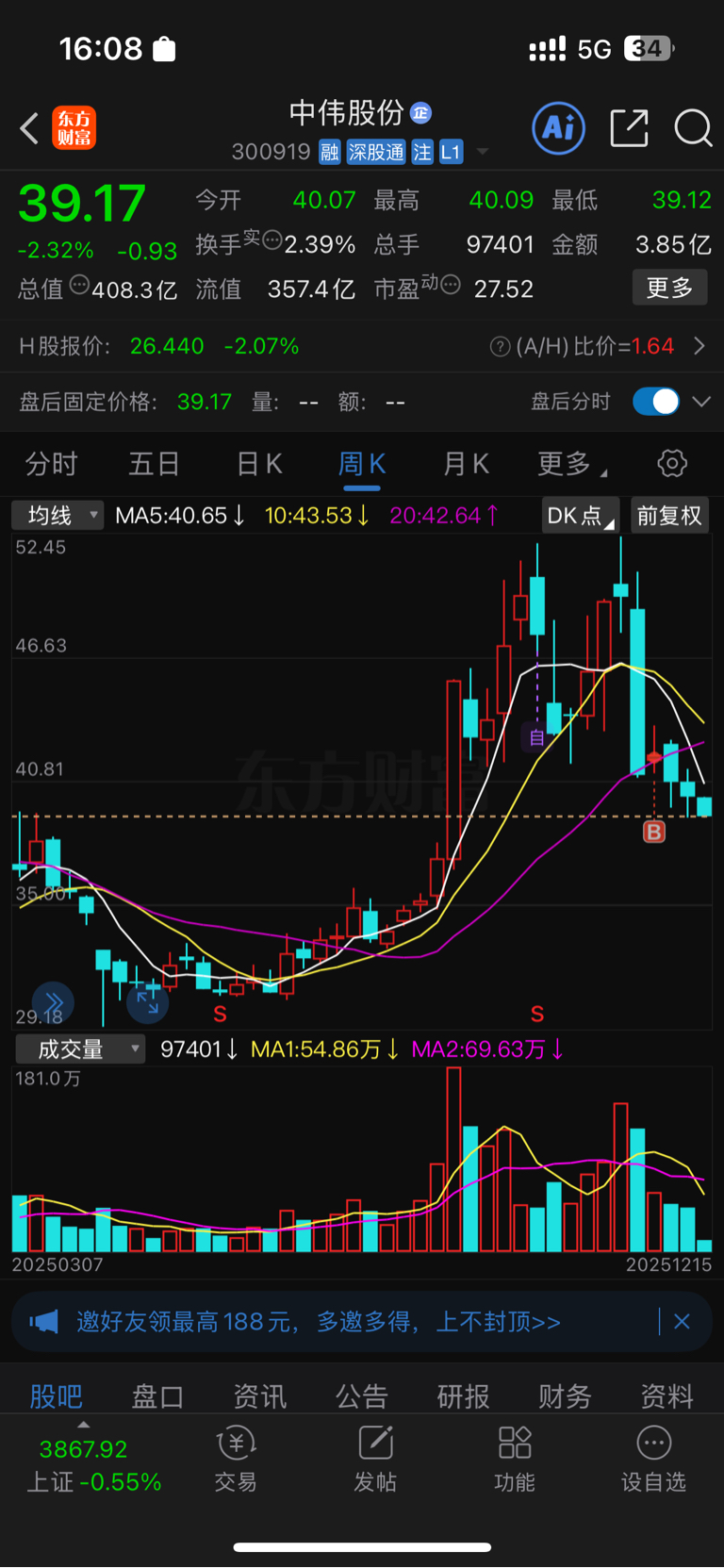Screen dimensions: 724x1568
Task: Close the invite banner
Action: click(683, 1322)
